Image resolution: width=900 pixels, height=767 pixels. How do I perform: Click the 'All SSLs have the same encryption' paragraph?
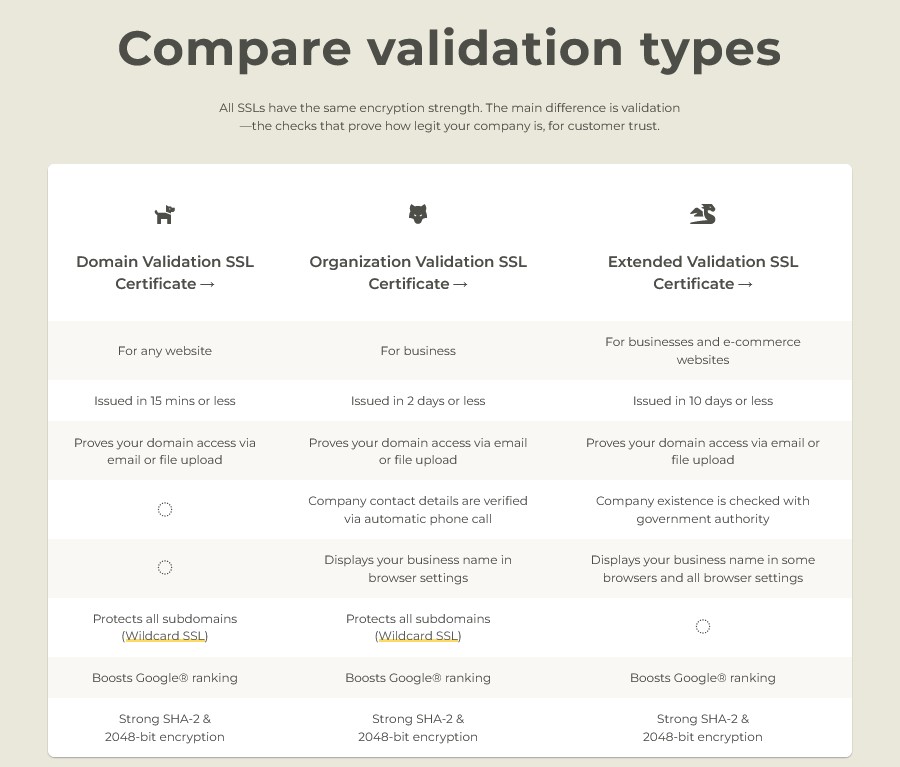[449, 117]
